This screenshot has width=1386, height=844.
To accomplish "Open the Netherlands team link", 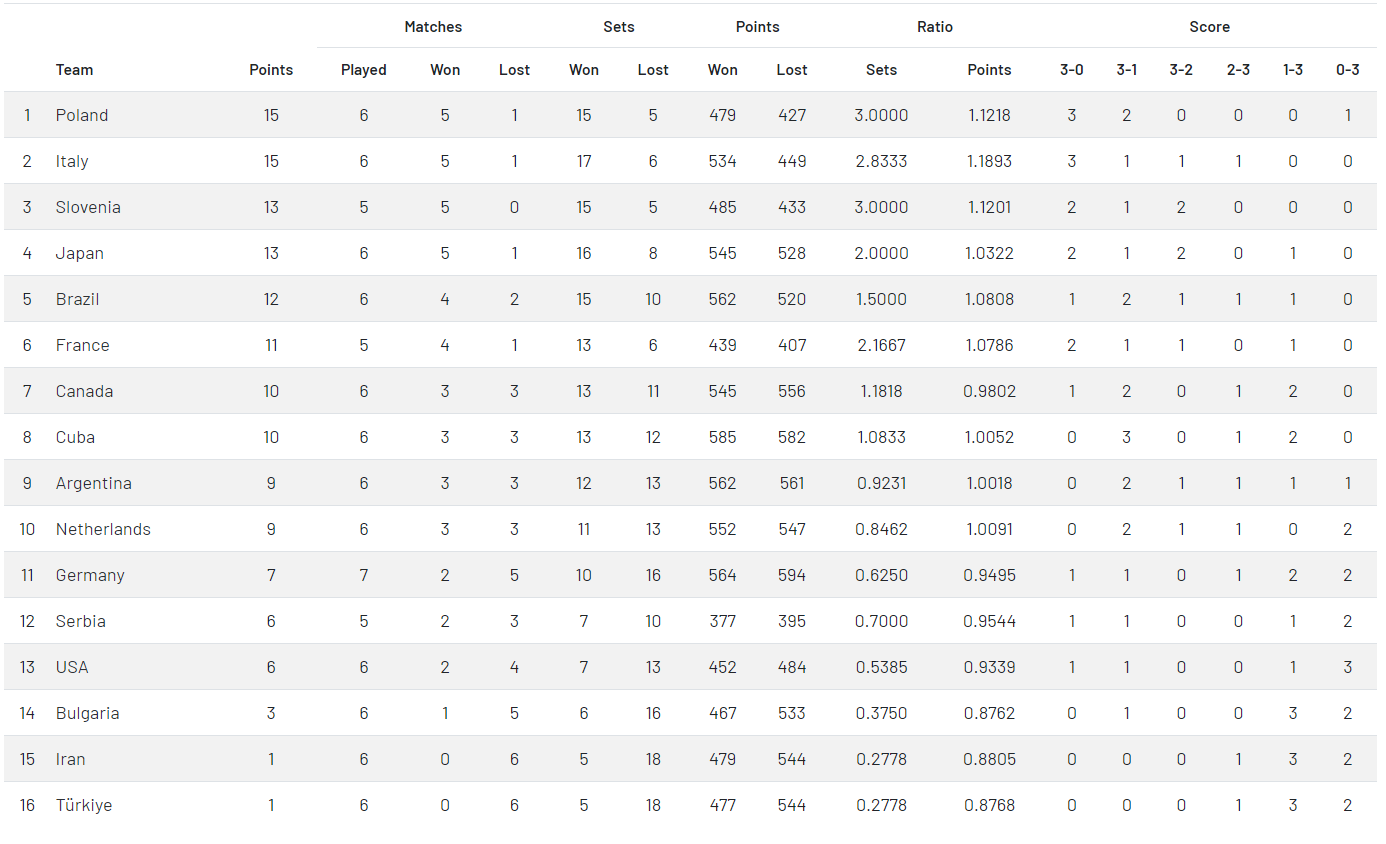I will (x=103, y=529).
